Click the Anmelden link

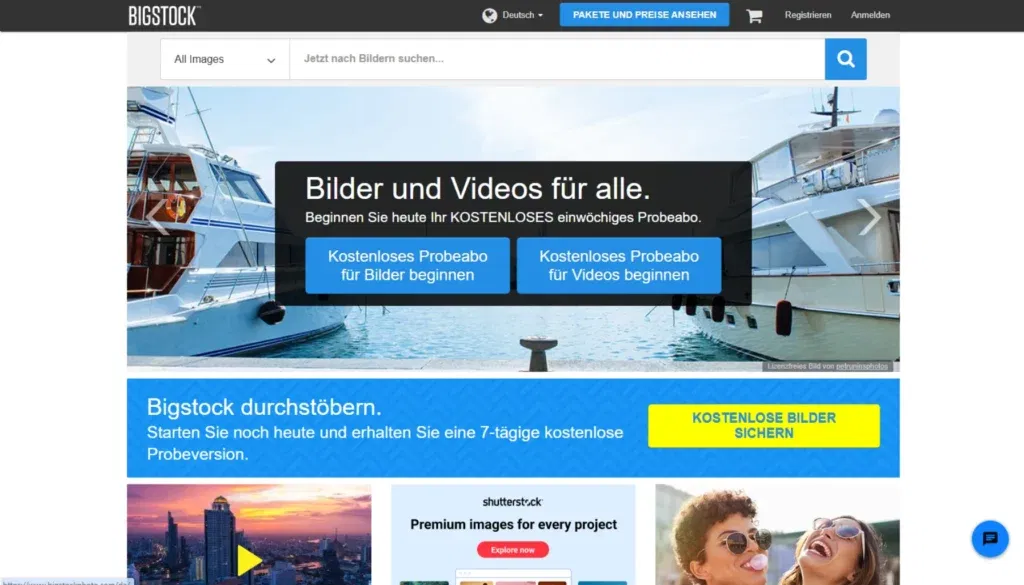870,15
